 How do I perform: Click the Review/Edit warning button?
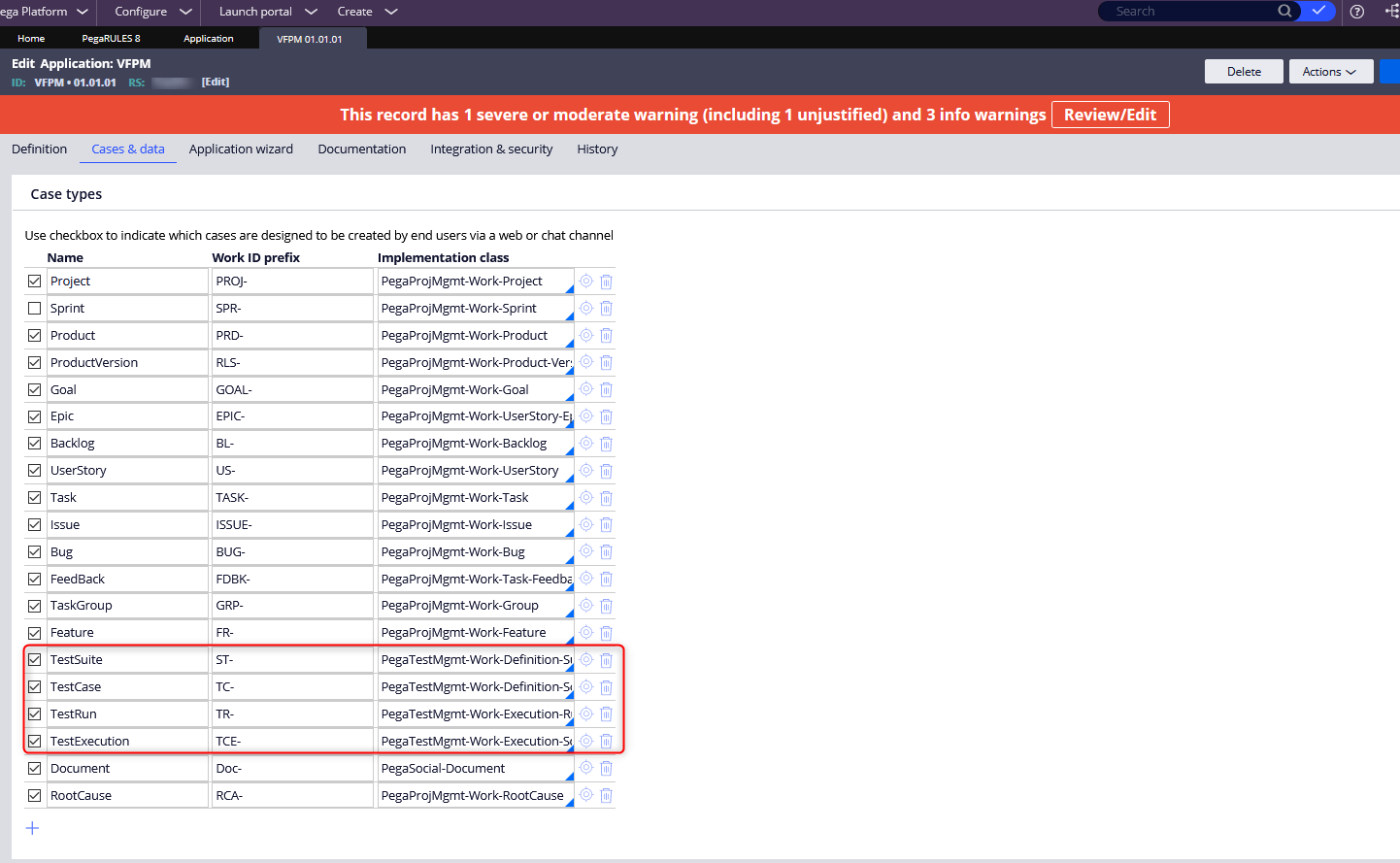pos(1110,115)
